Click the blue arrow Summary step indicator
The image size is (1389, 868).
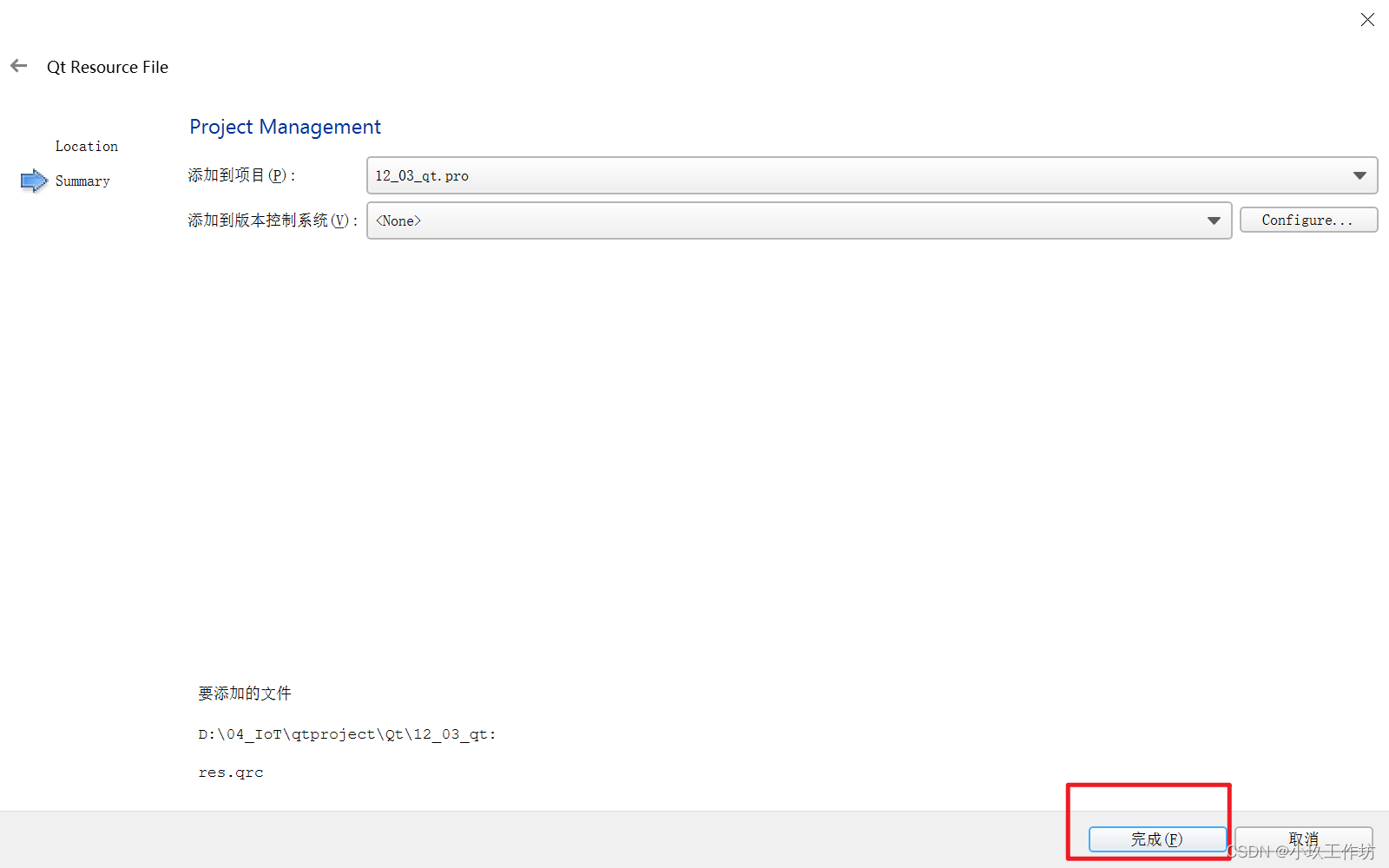[x=34, y=181]
